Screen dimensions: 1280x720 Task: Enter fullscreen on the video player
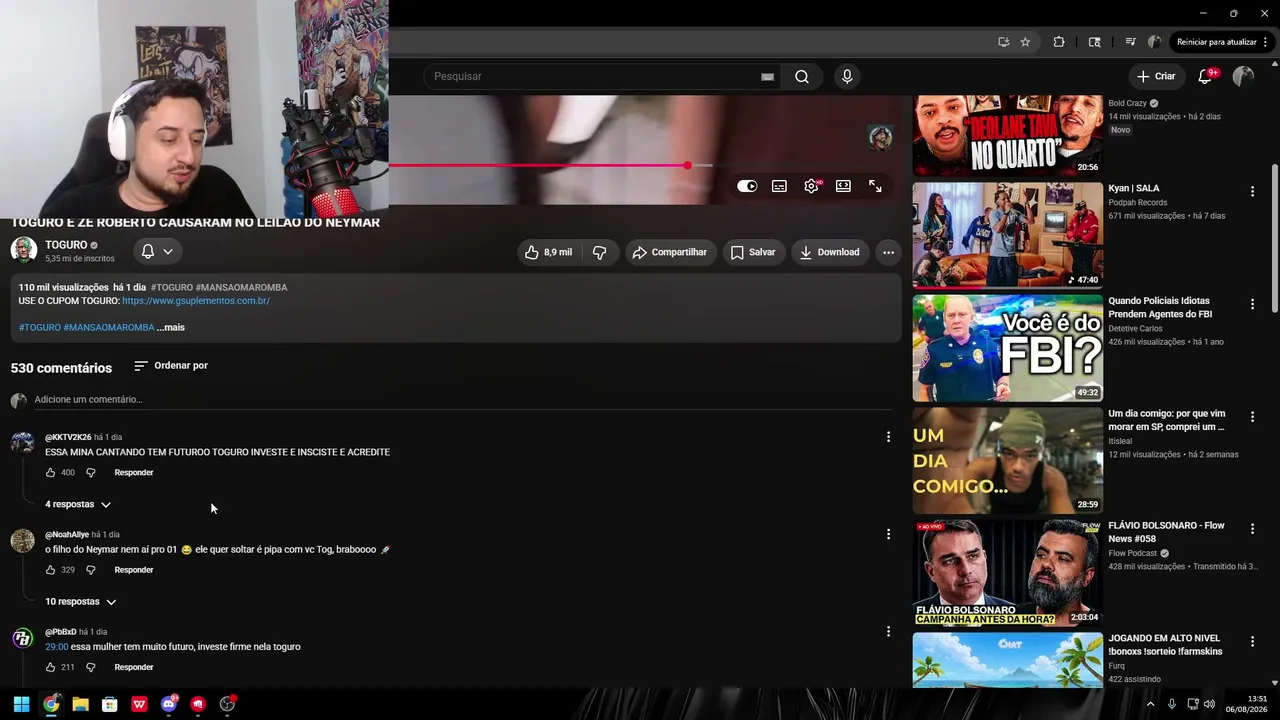(875, 186)
